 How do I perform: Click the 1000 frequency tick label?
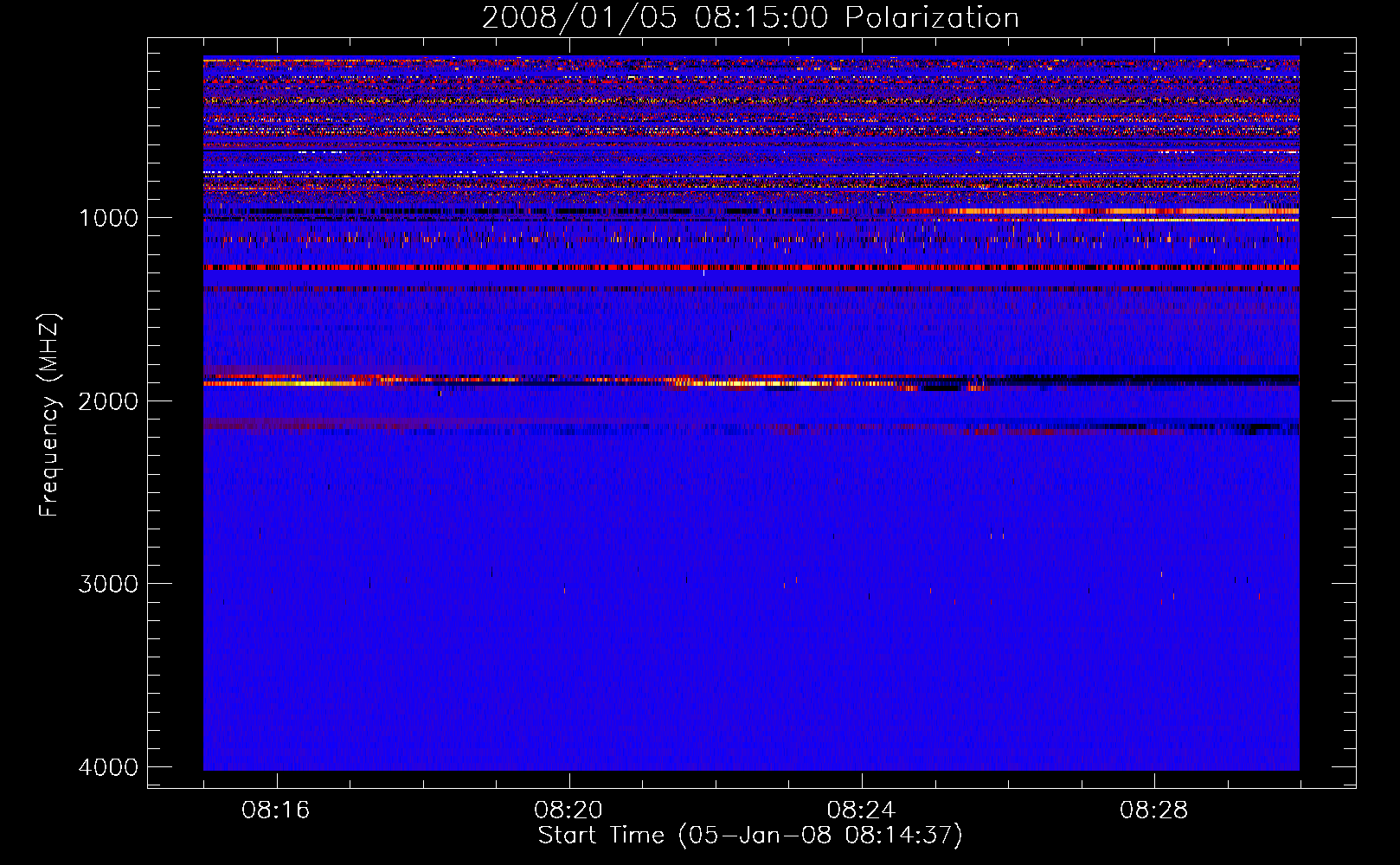(108, 218)
